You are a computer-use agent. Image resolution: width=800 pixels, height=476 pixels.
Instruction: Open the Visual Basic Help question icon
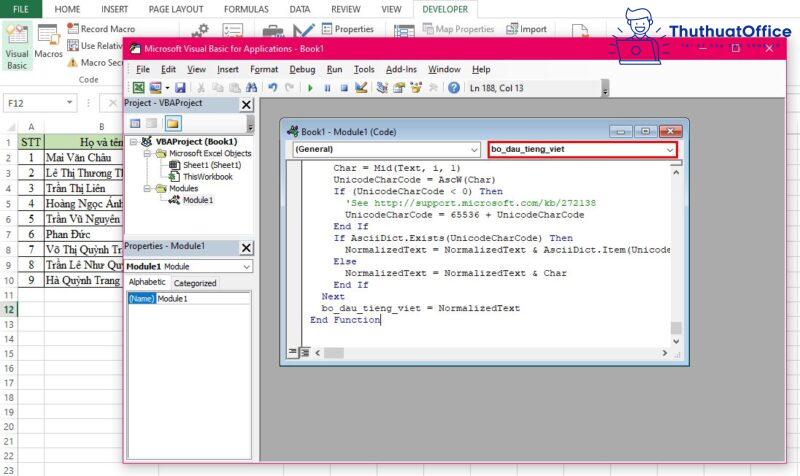[454, 88]
